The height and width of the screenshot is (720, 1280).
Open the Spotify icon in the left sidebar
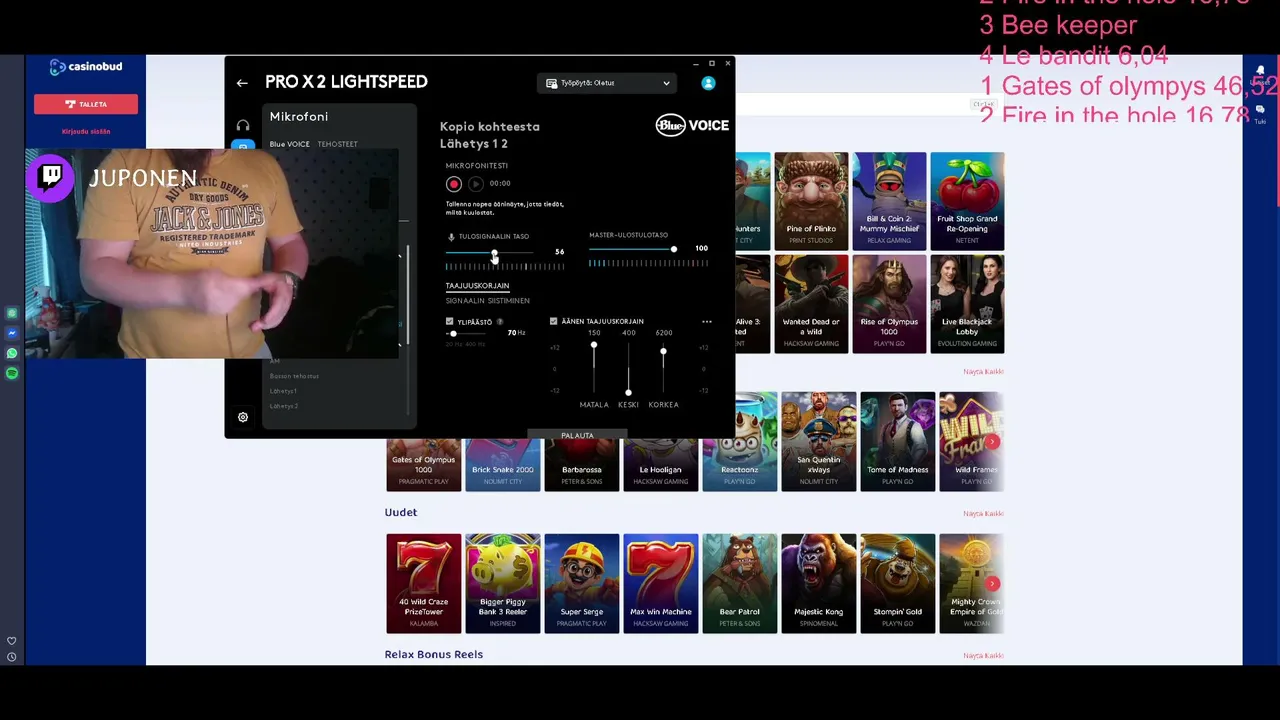tap(12, 373)
